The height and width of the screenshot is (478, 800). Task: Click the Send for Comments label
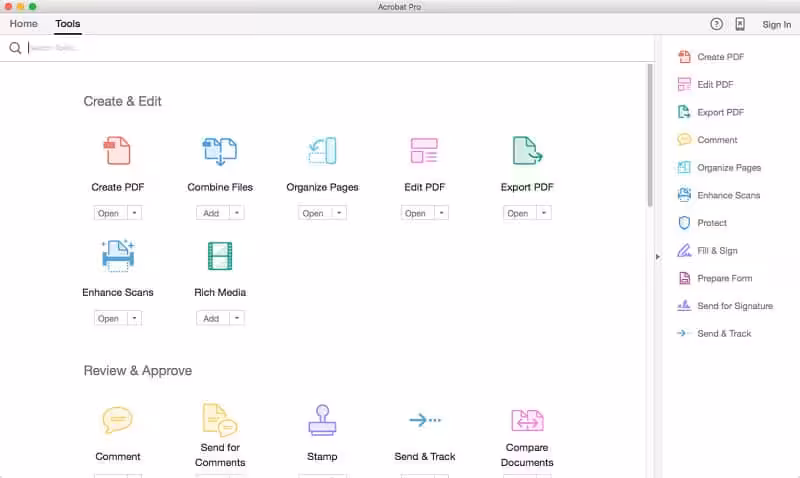click(x=220, y=455)
